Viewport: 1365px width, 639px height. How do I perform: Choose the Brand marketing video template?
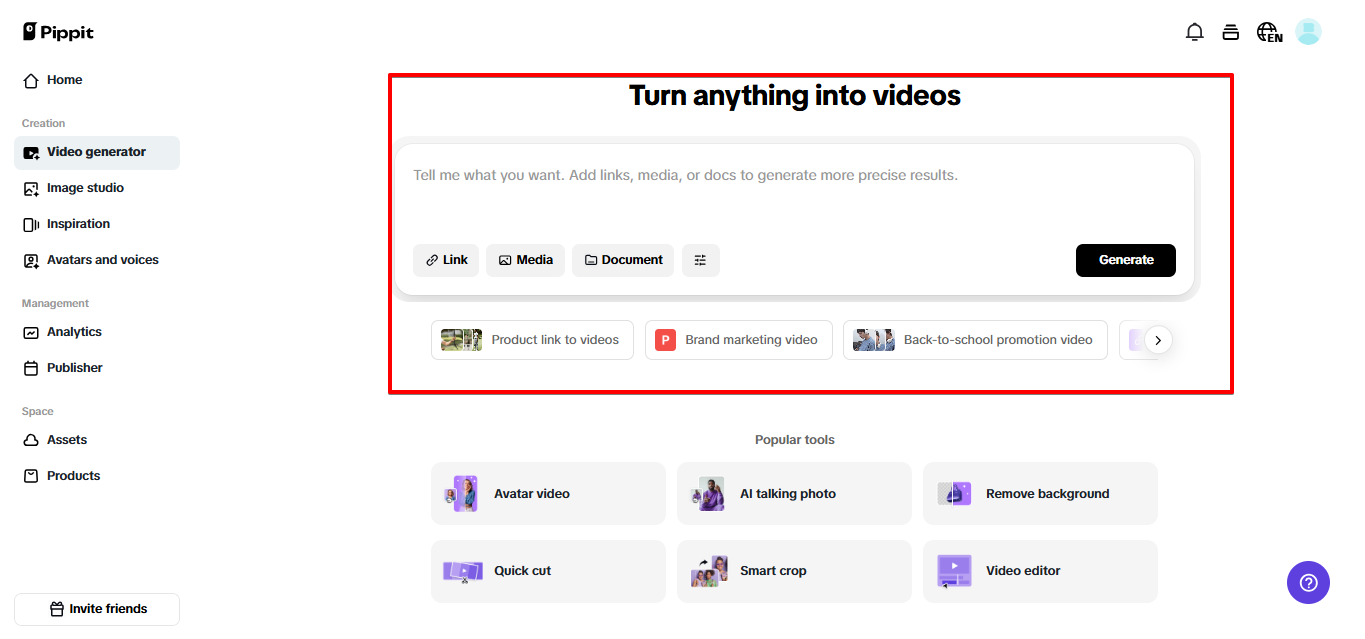pyautogui.click(x=738, y=340)
